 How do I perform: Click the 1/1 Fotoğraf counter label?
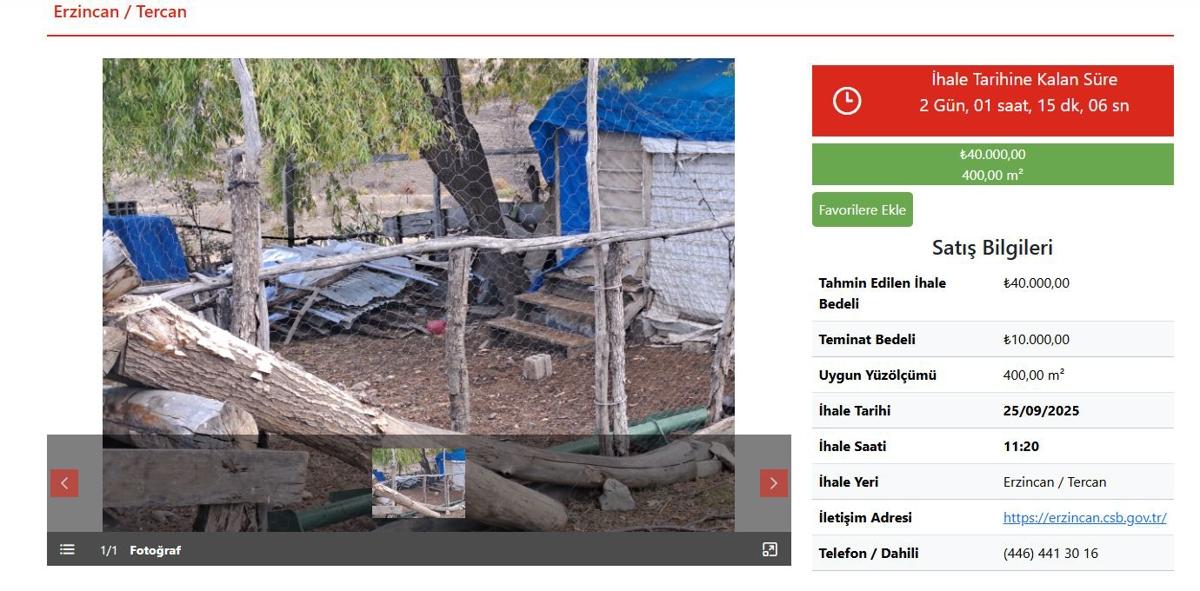140,550
